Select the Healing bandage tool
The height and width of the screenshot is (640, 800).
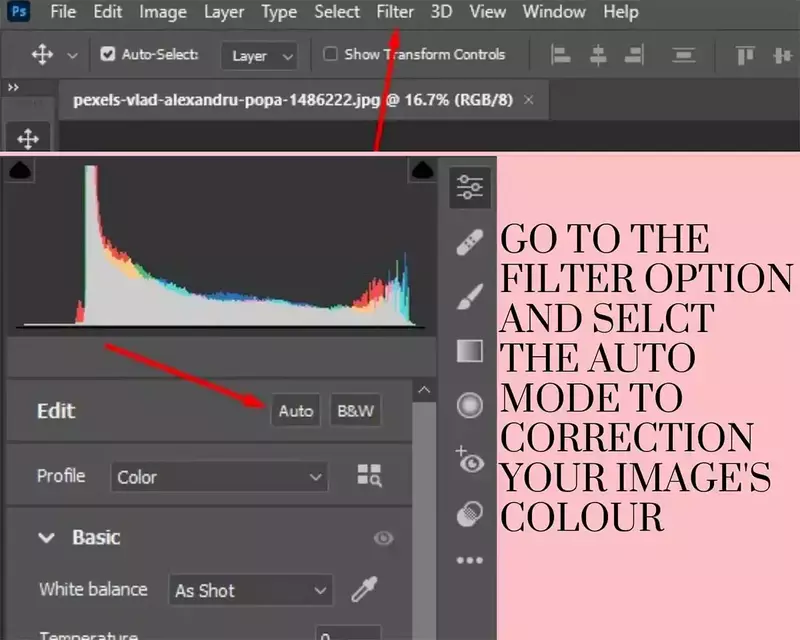tap(469, 242)
